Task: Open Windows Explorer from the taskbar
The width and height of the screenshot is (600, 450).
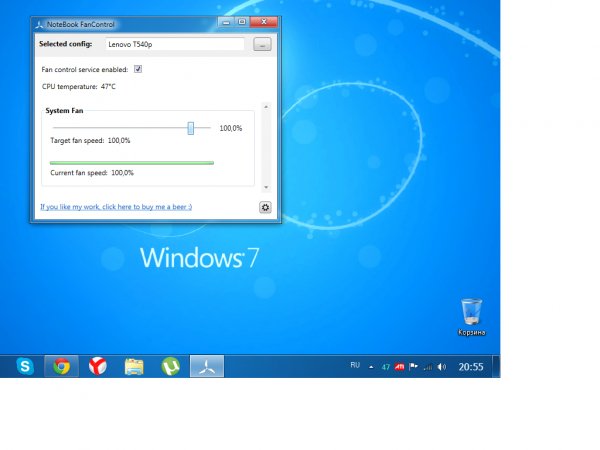Action: coord(134,367)
